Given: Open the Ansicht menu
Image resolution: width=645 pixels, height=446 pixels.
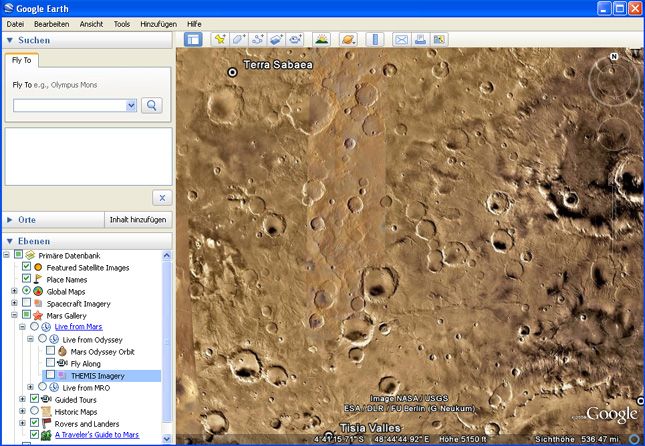Looking at the screenshot, I should [x=91, y=24].
